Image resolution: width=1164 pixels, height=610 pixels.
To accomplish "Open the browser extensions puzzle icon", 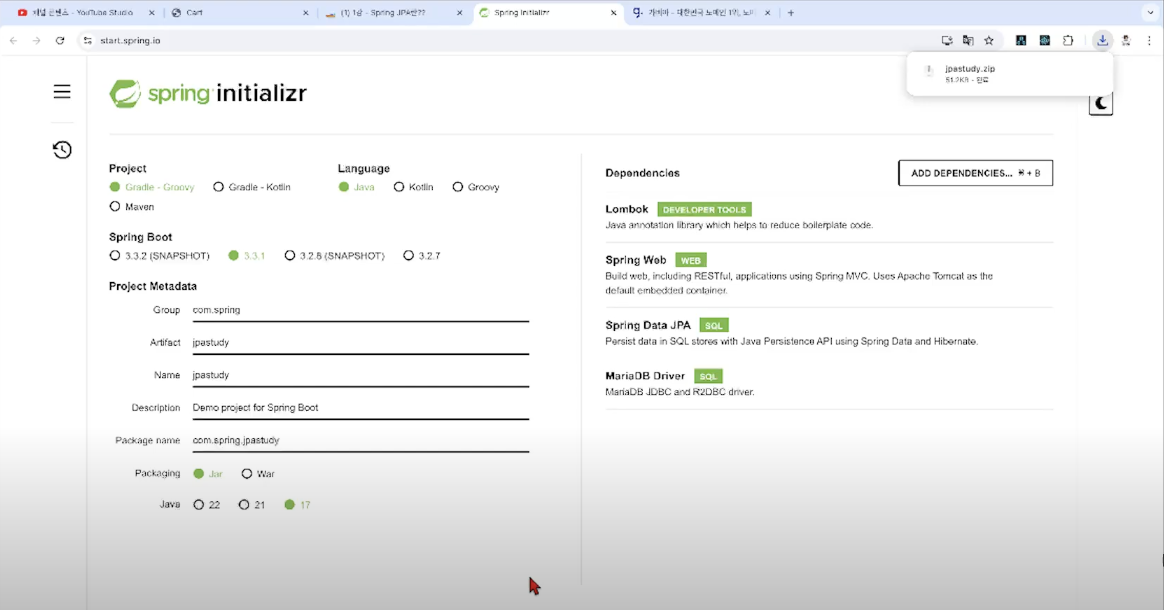I will pos(1068,41).
